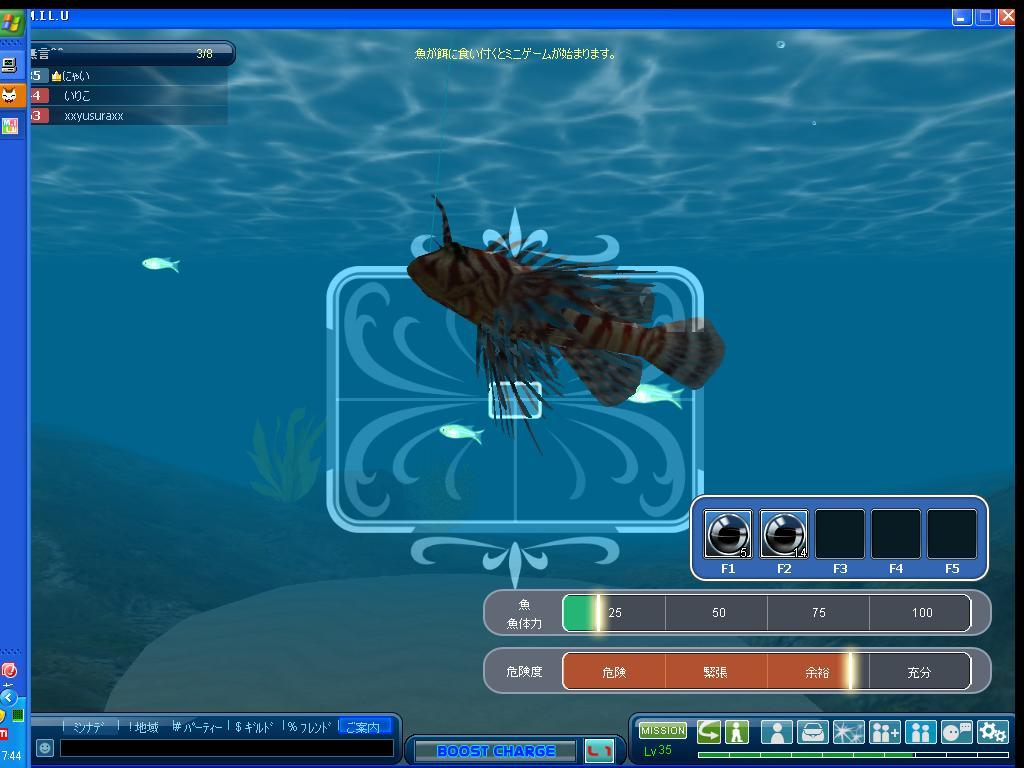Viewport: 1024px width, 768px height.
Task: Click the empty F3 quick slot
Action: tap(839, 534)
